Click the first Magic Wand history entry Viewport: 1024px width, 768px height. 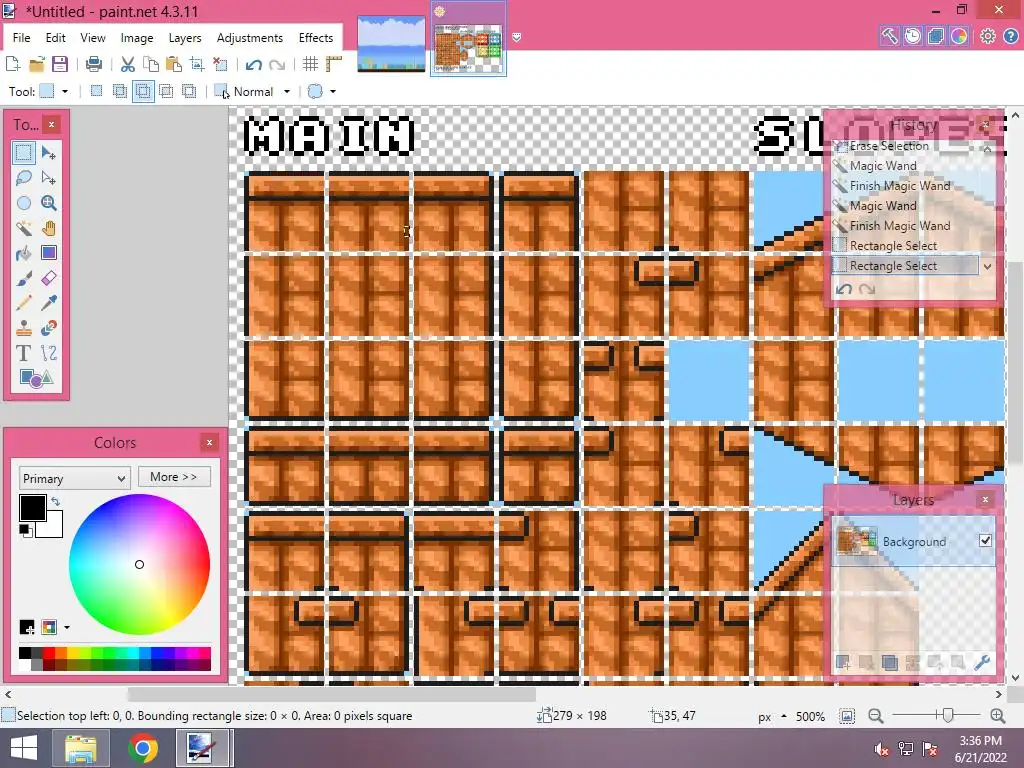(904, 166)
